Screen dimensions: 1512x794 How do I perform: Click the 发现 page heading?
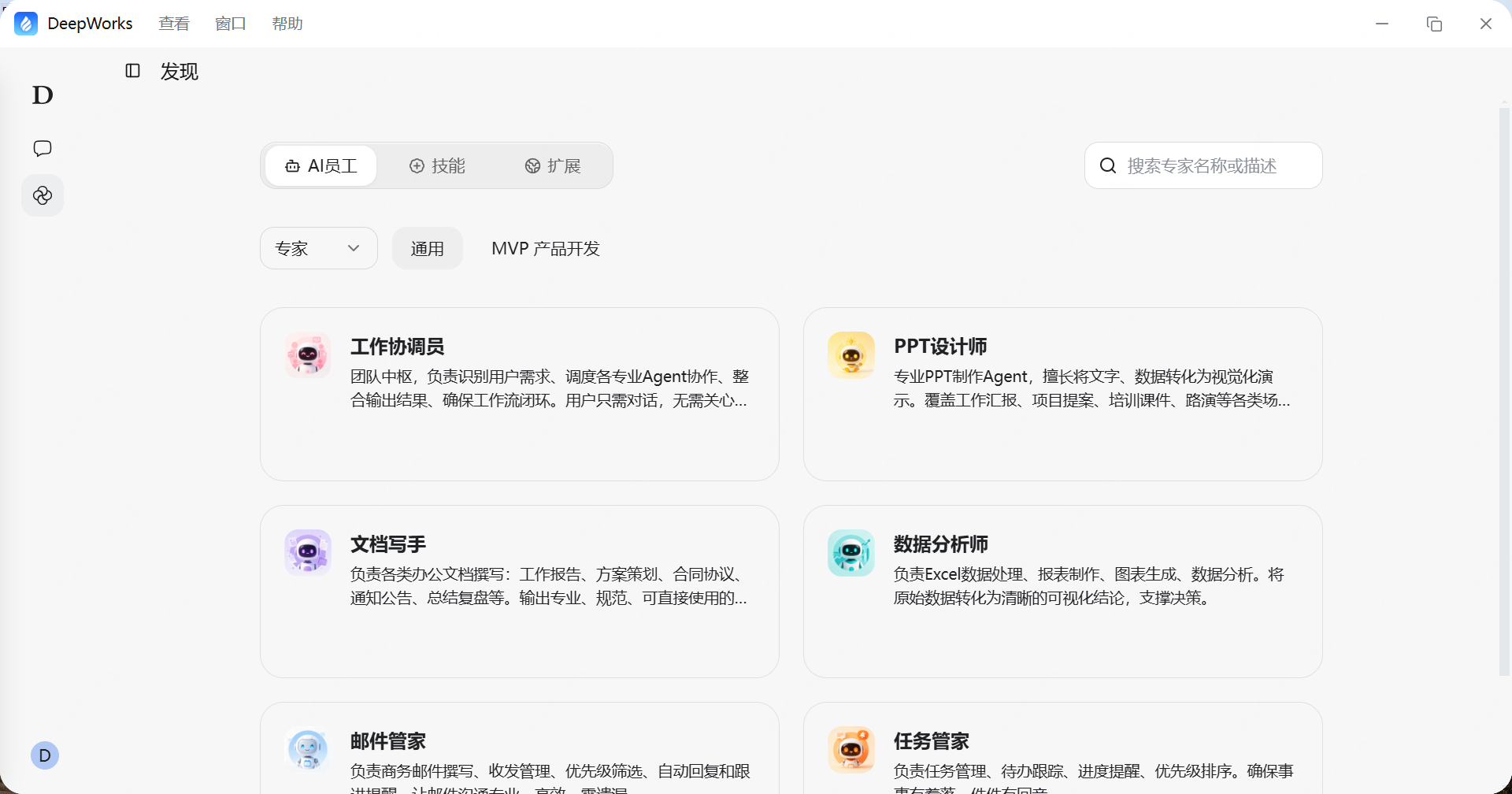pos(180,72)
